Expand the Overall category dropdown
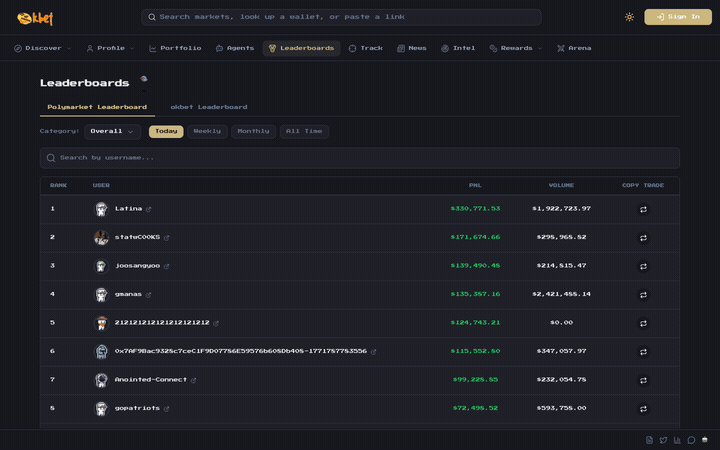Image resolution: width=720 pixels, height=450 pixels. [x=112, y=131]
